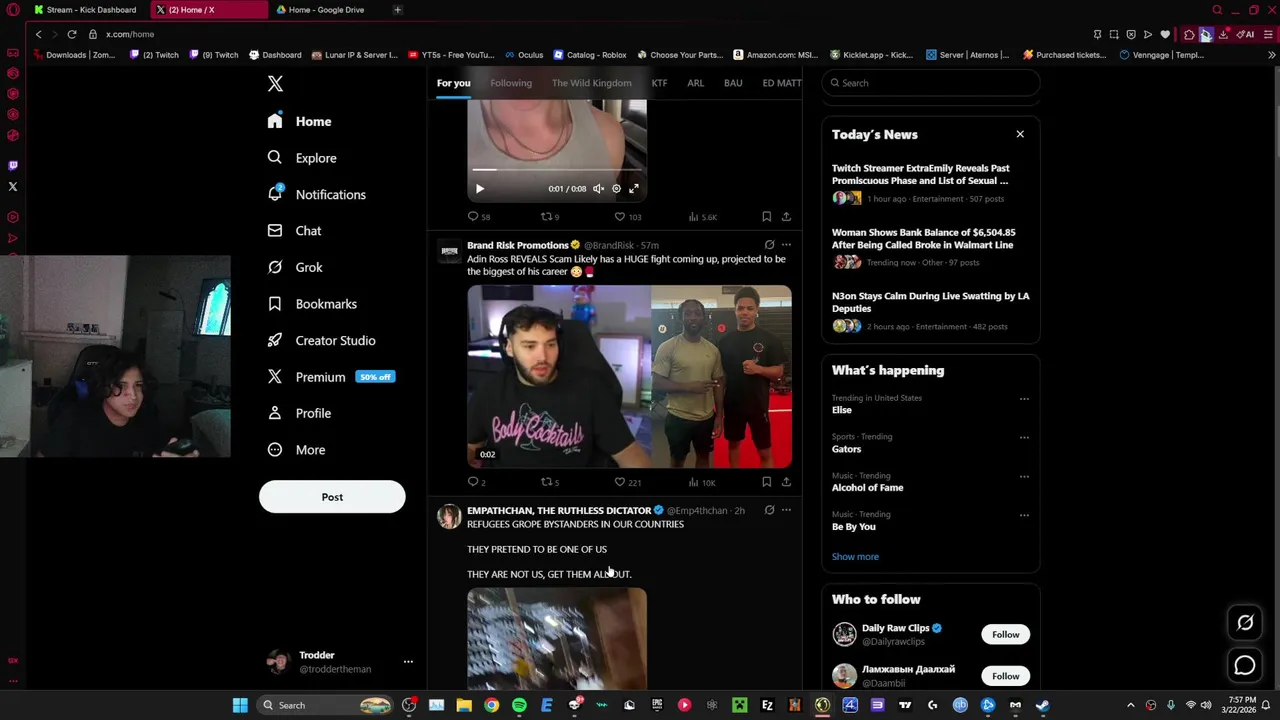Bookmark the post with 103 likes
1280x720 pixels.
tap(766, 216)
